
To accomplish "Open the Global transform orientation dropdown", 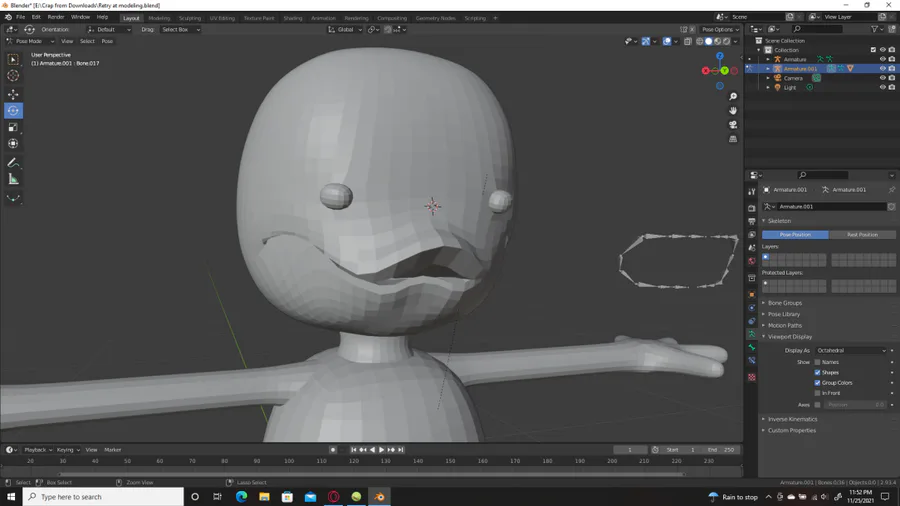I will (345, 29).
